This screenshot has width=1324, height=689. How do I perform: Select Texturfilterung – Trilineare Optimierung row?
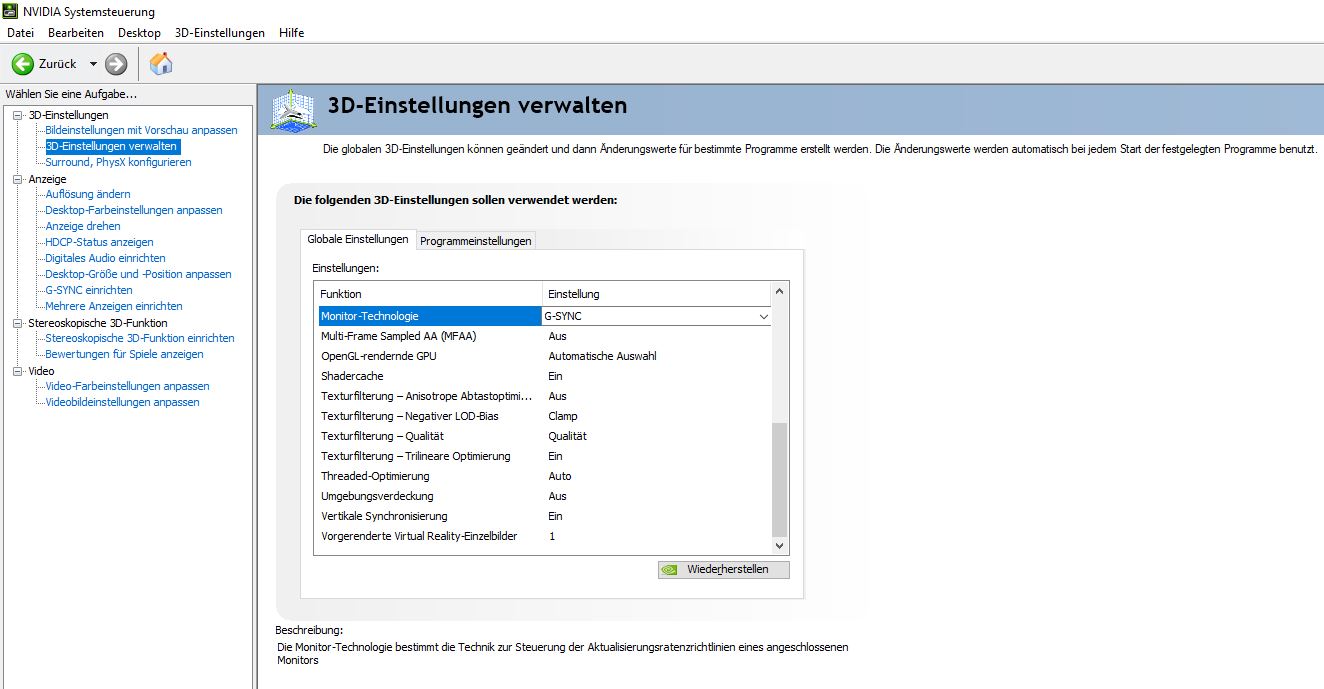(x=543, y=456)
